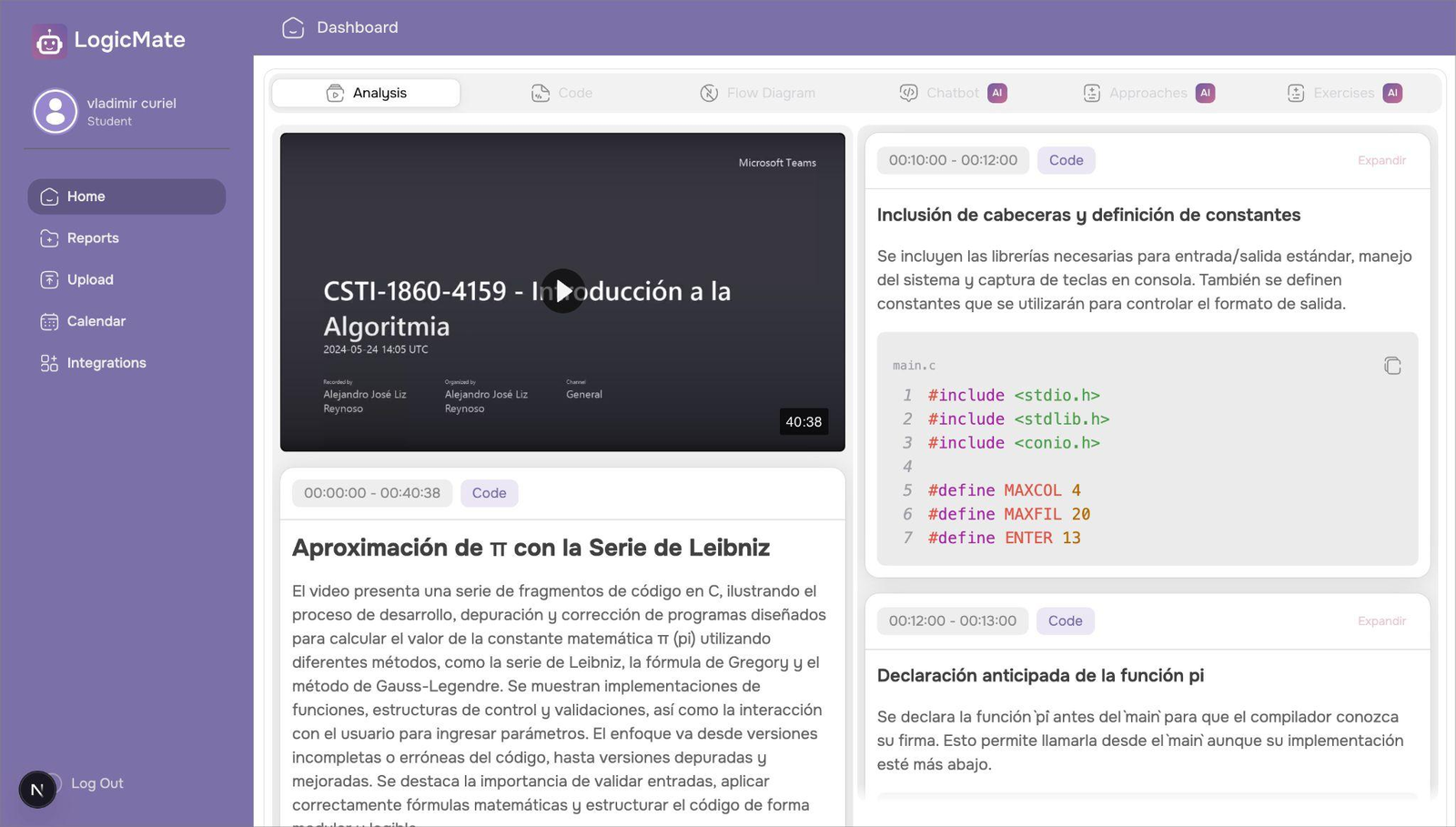Image resolution: width=1456 pixels, height=827 pixels.
Task: Click the vladimir curiel profile avatar
Action: pyautogui.click(x=56, y=111)
